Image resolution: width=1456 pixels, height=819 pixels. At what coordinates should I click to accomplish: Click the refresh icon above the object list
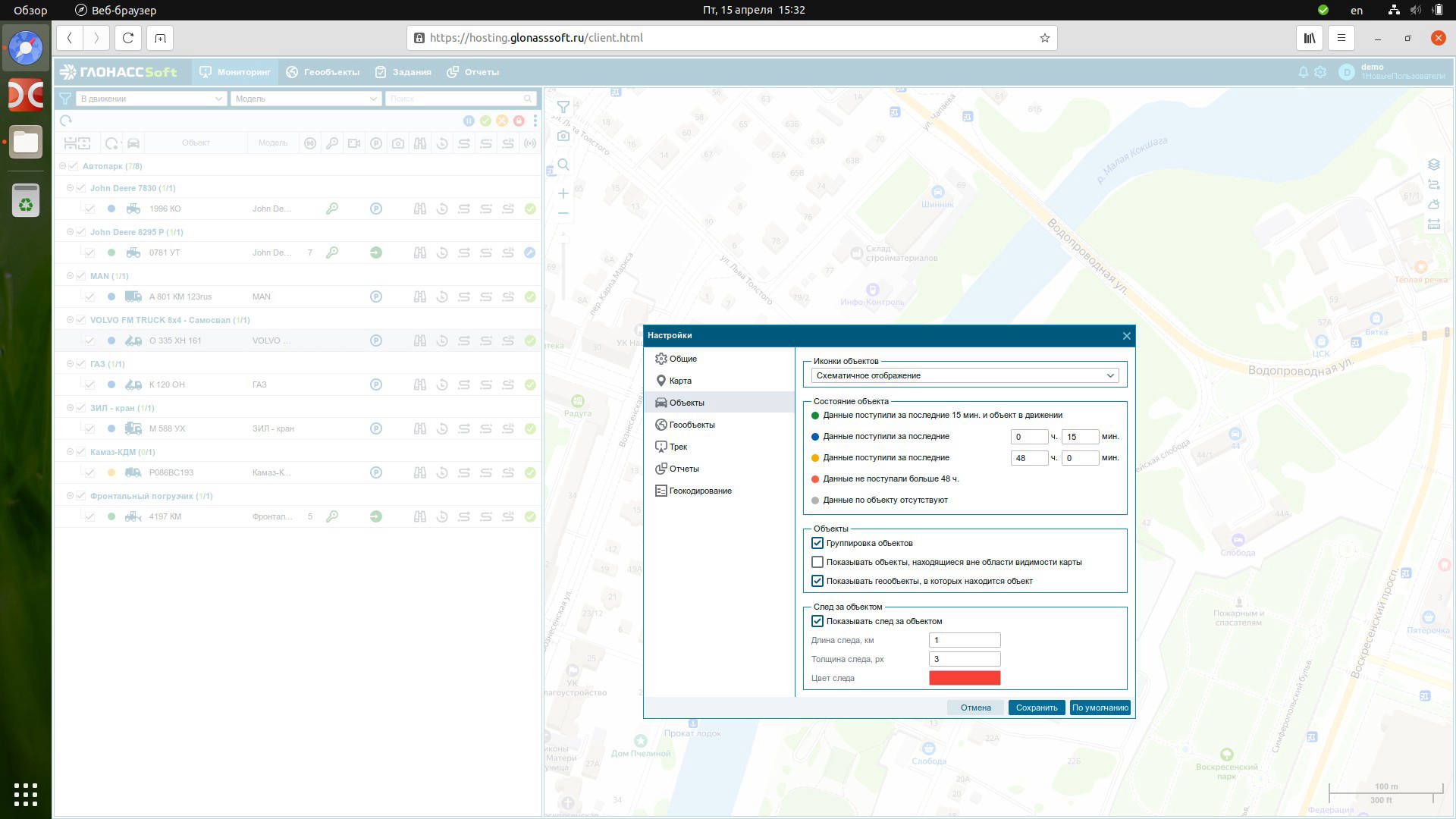[x=66, y=121]
